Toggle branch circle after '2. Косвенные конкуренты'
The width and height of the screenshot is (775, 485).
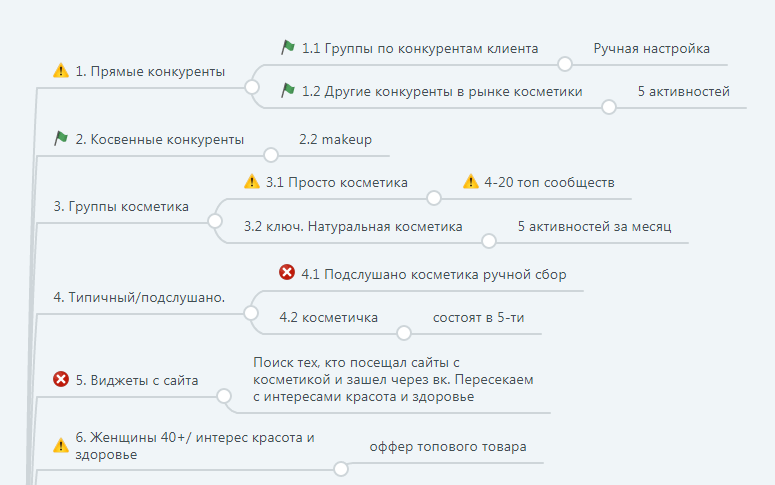(x=270, y=155)
